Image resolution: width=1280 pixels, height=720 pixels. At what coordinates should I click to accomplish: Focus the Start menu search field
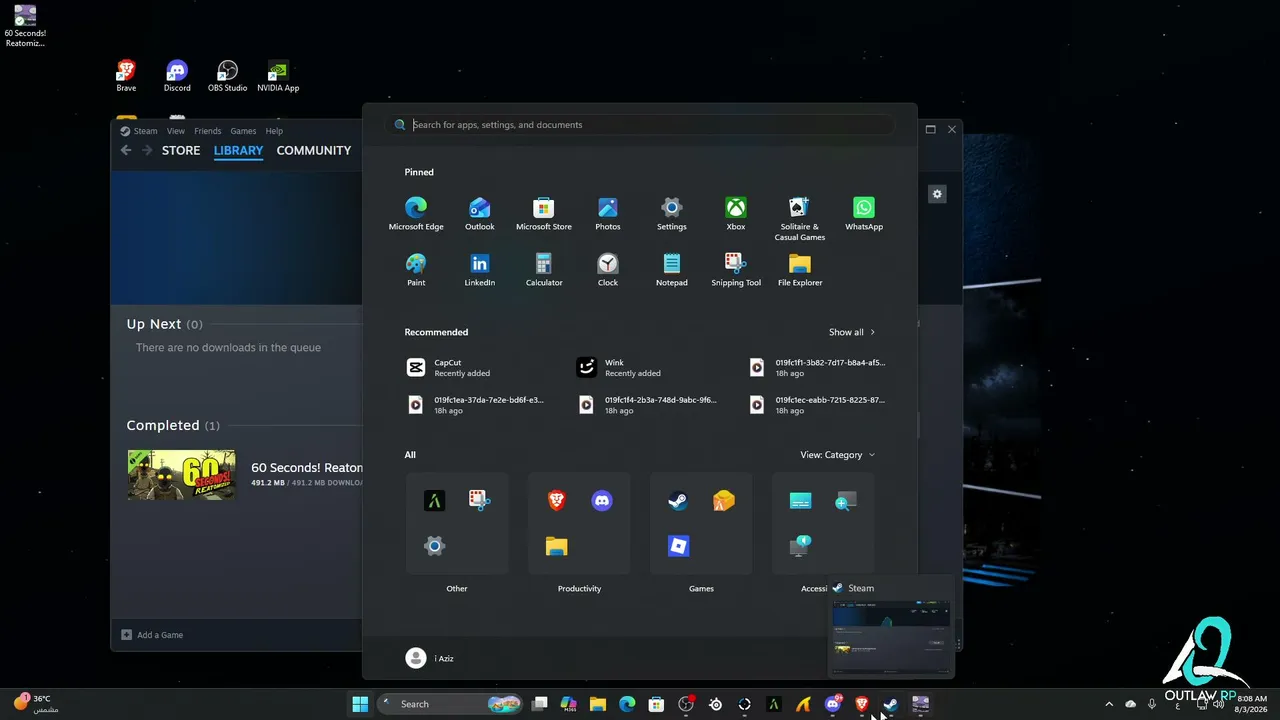pyautogui.click(x=640, y=125)
